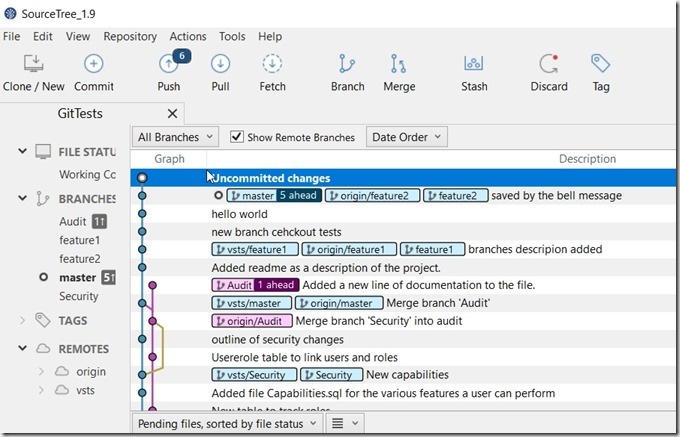Viewport: 680px width, 437px height.
Task: Click the Description column header
Action: (587, 159)
